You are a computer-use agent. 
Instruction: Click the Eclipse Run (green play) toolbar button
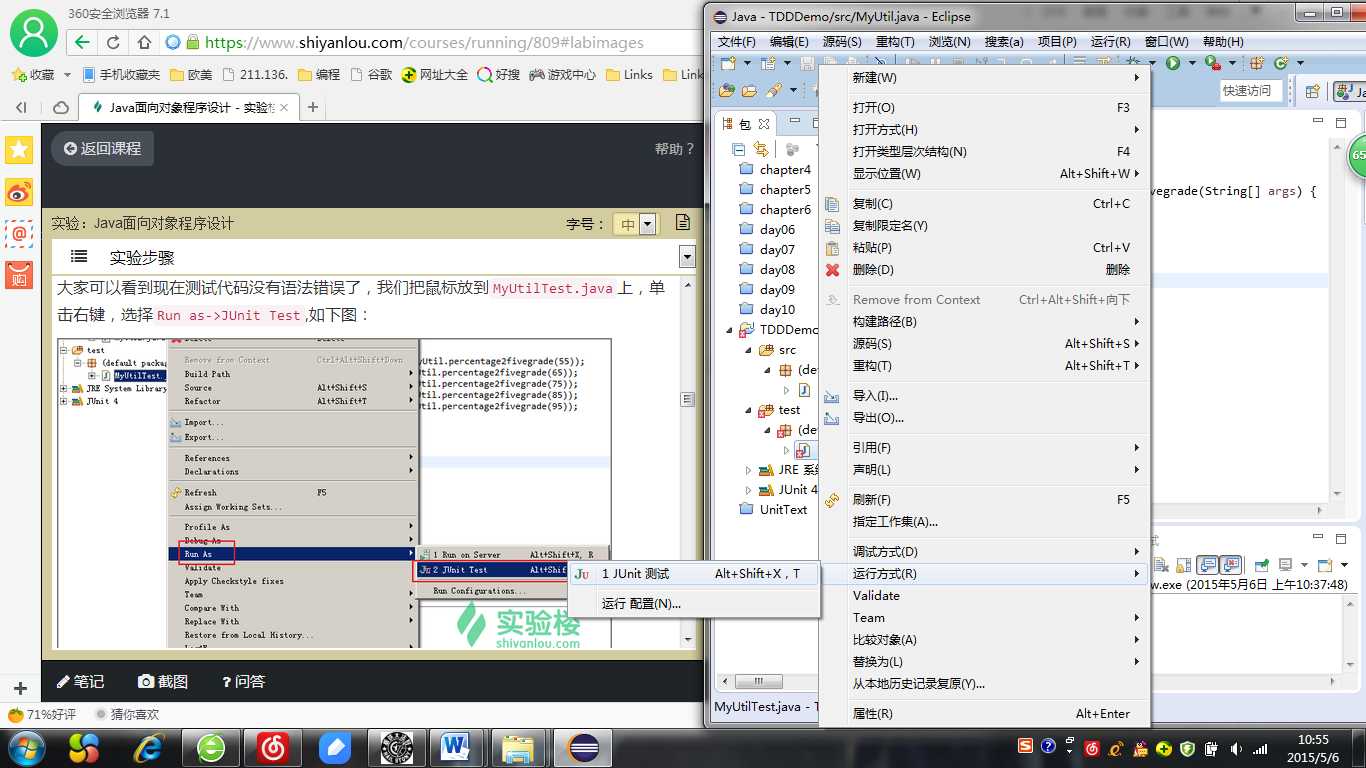point(1172,63)
